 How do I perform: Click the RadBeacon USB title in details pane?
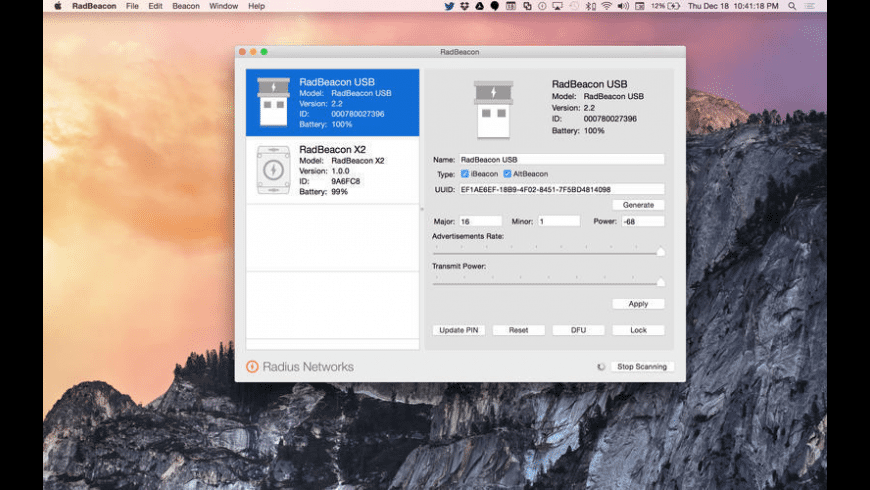point(589,84)
